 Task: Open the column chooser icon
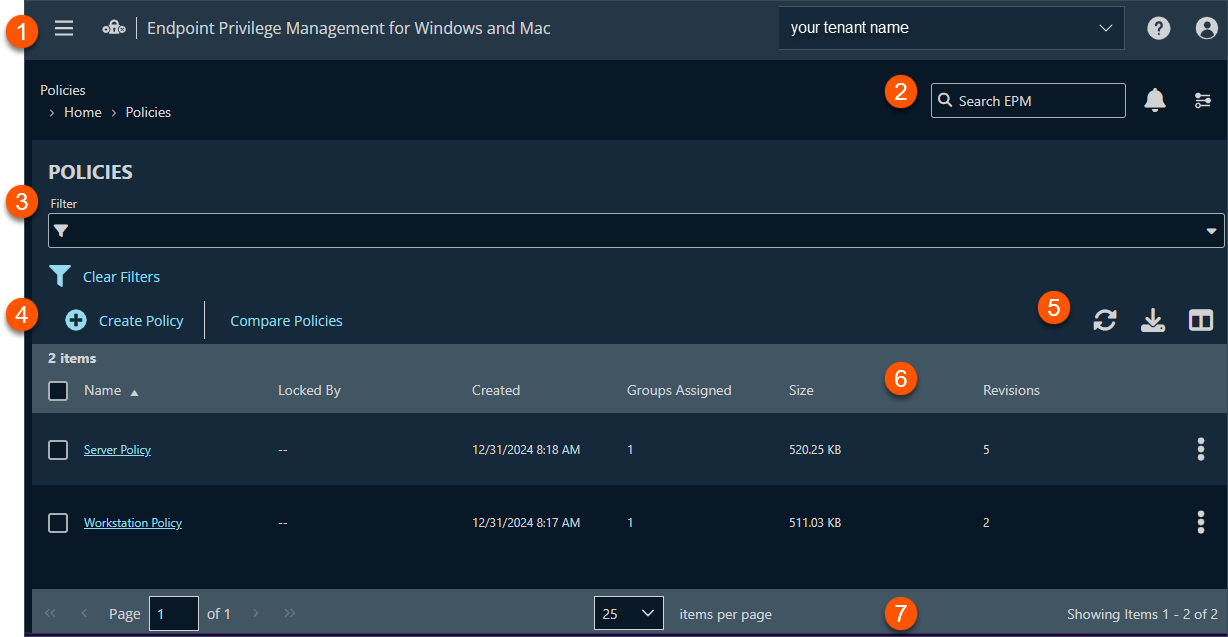coord(1201,320)
